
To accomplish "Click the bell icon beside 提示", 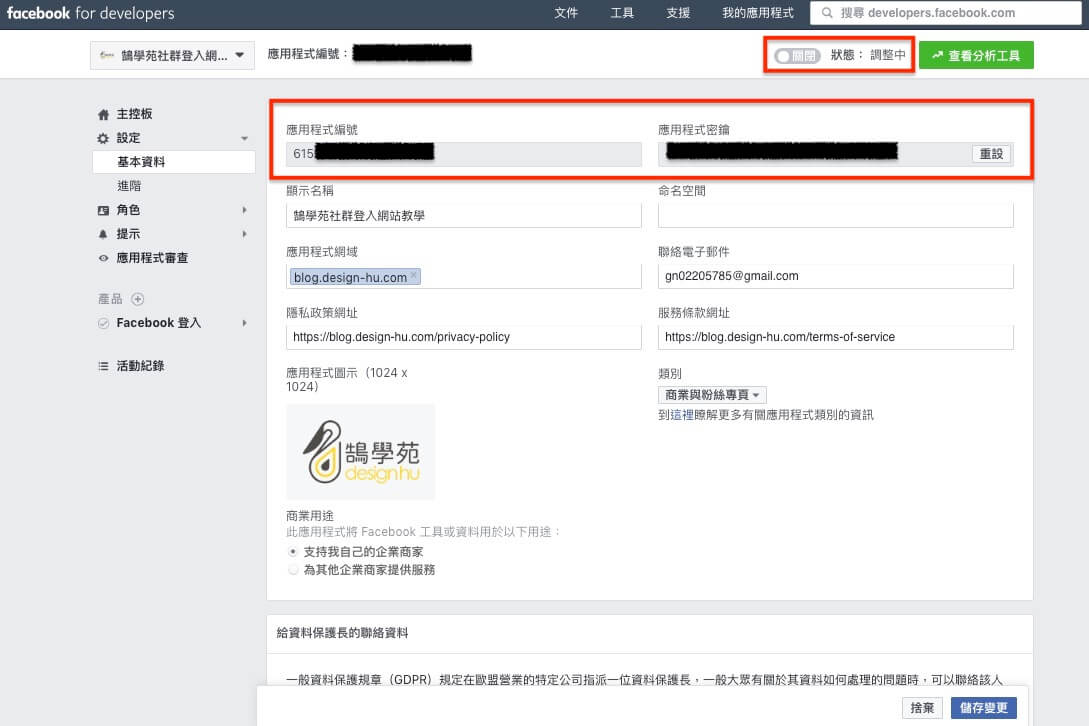I will [x=103, y=234].
